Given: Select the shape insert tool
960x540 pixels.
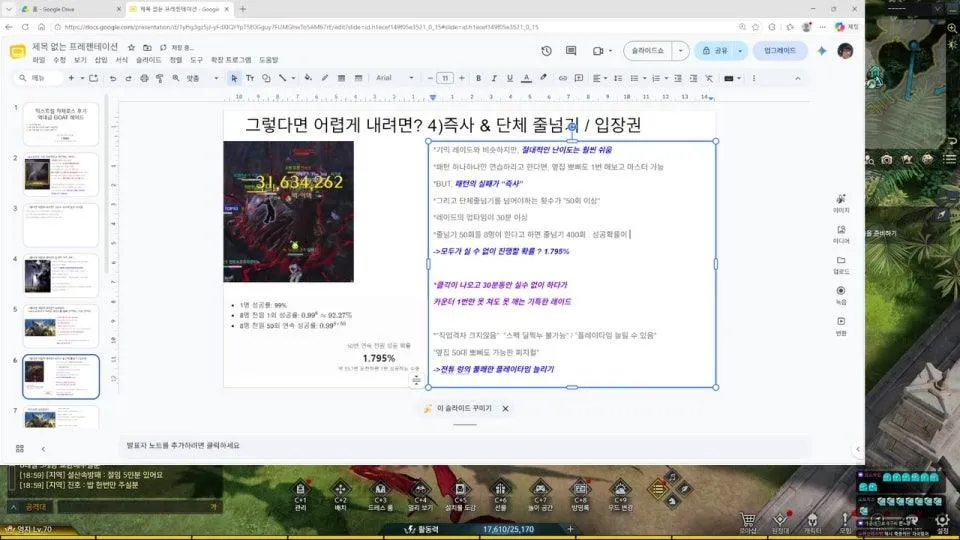Looking at the screenshot, I should (x=266, y=78).
